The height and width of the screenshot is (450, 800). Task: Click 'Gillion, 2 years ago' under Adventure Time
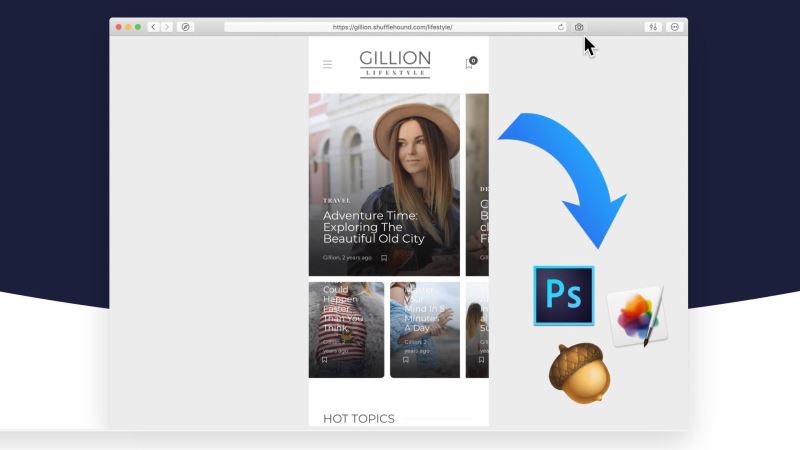click(x=347, y=258)
